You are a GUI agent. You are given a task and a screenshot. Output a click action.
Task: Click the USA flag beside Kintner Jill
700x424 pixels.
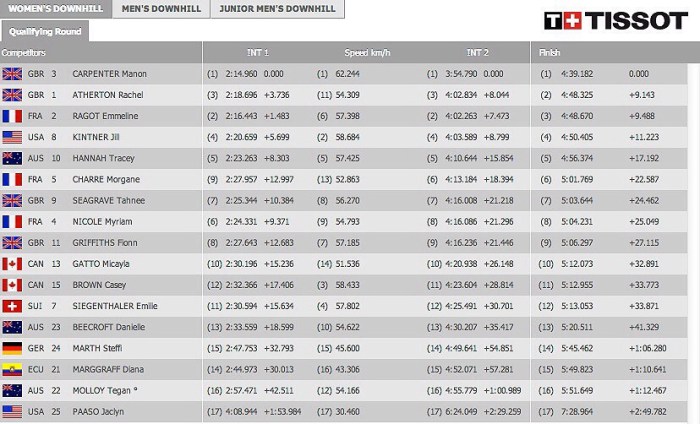coord(13,137)
